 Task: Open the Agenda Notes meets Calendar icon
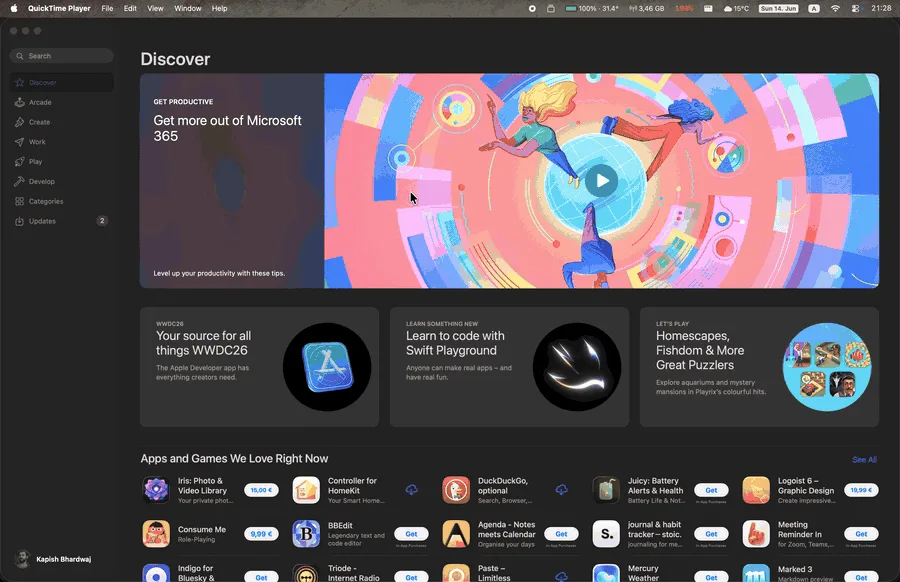click(456, 534)
